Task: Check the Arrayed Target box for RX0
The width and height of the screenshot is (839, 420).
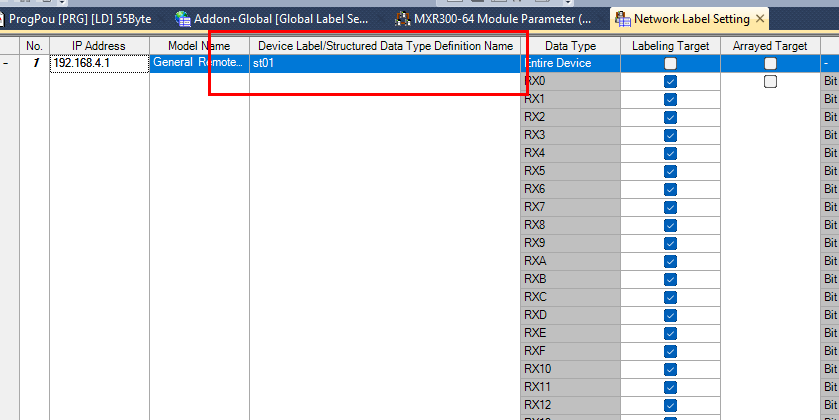Action: (770, 82)
